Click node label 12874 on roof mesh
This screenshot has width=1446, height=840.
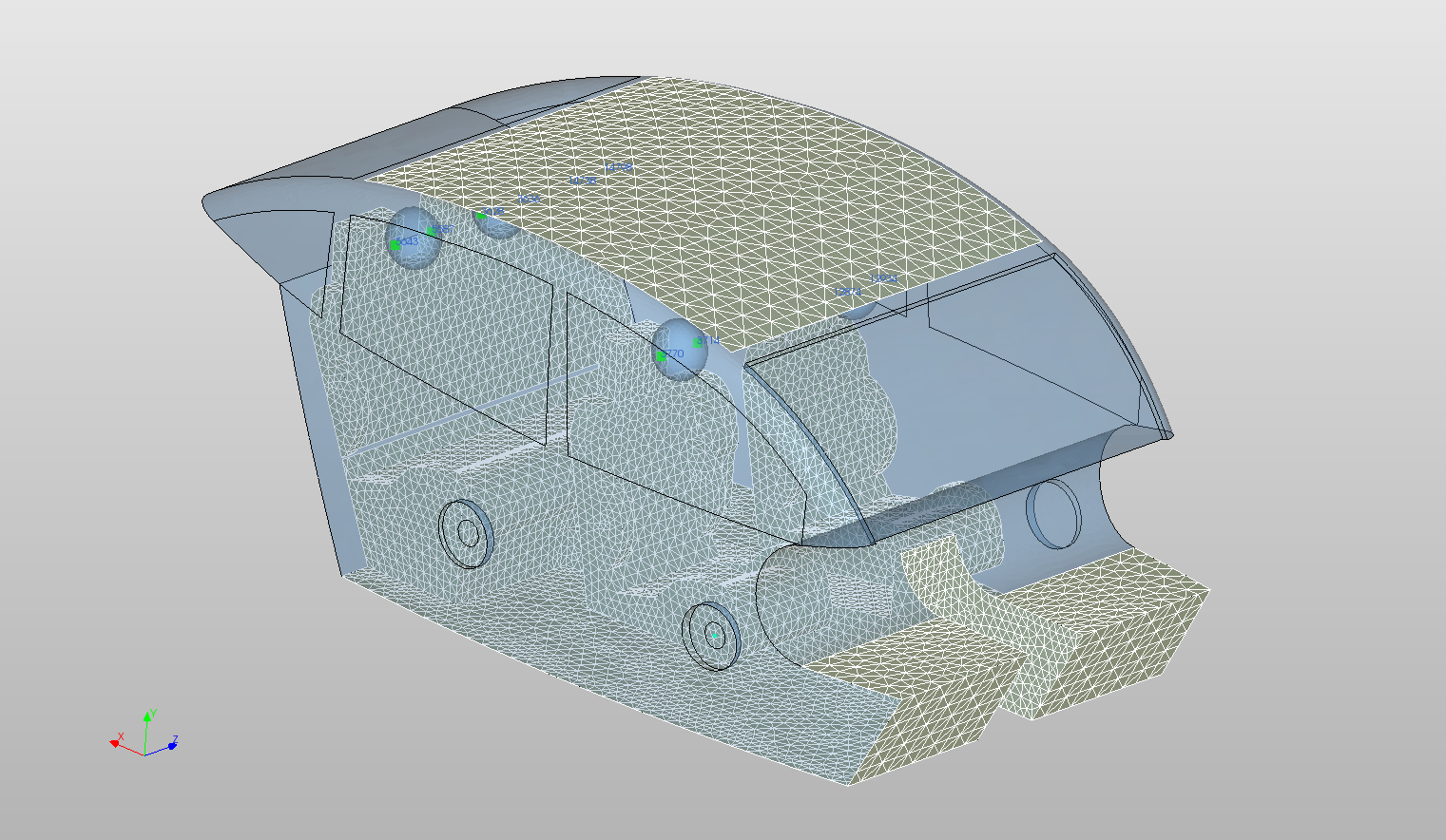pyautogui.click(x=847, y=292)
